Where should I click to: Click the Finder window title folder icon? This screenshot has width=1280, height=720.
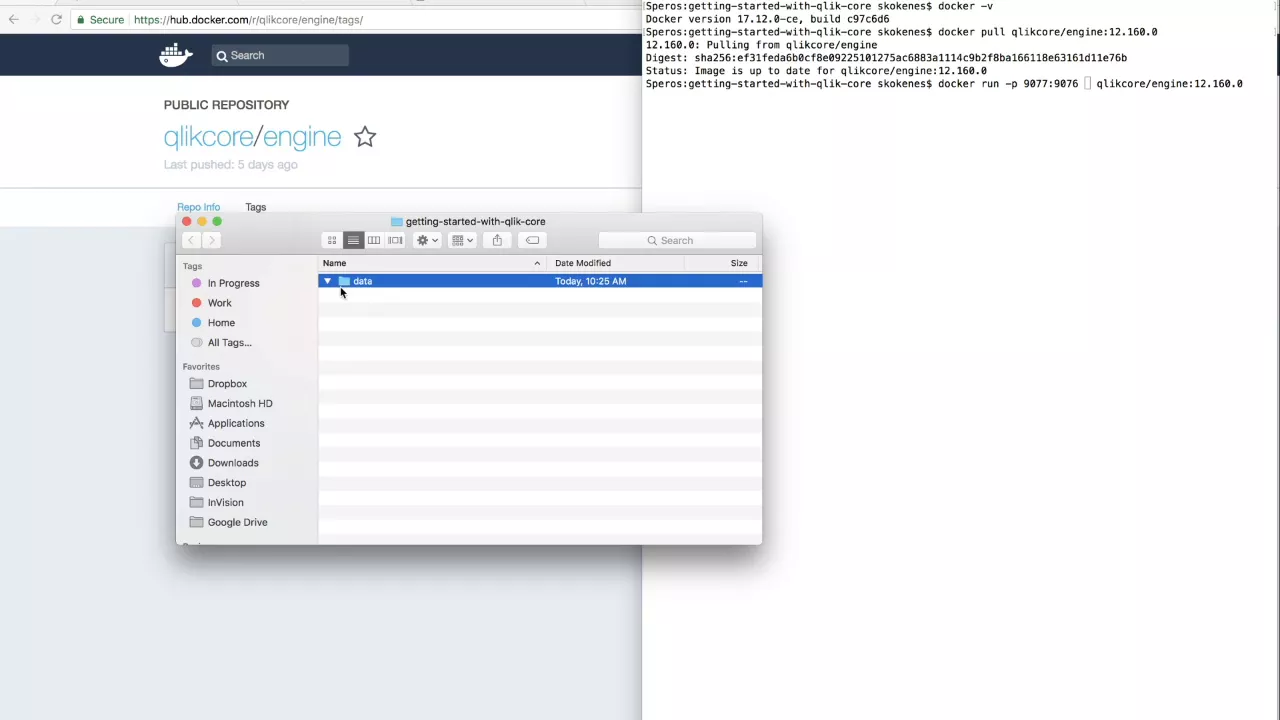coord(397,222)
